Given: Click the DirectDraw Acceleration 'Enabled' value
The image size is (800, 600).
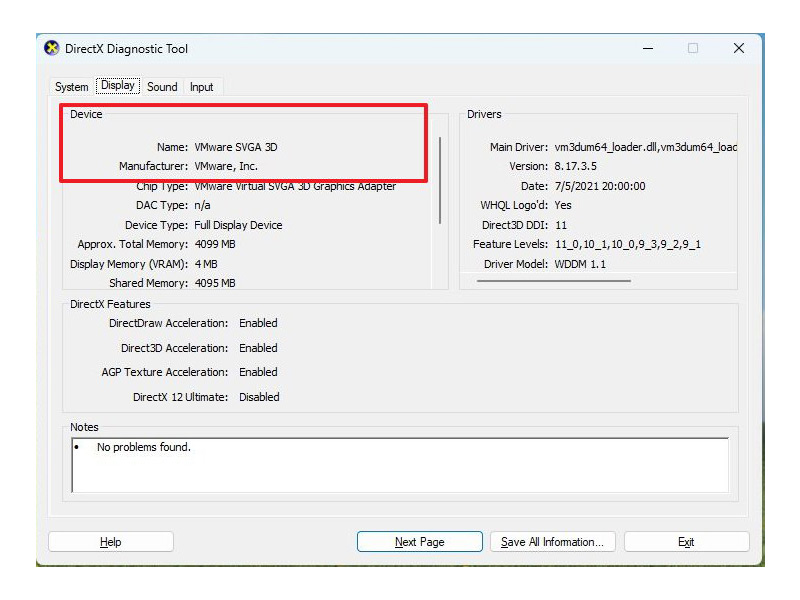Looking at the screenshot, I should point(258,323).
